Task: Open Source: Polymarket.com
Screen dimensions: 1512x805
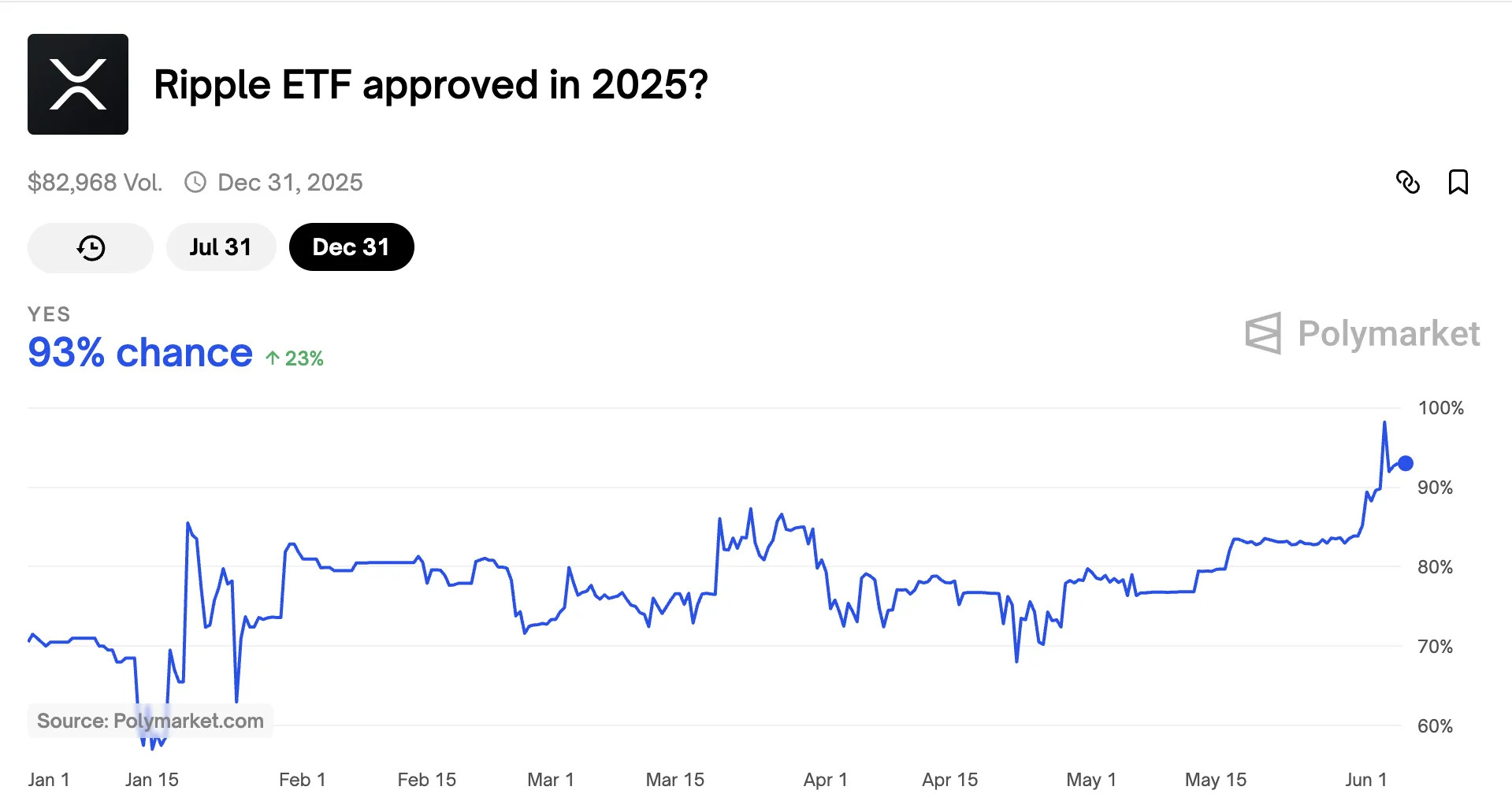Action: point(150,720)
